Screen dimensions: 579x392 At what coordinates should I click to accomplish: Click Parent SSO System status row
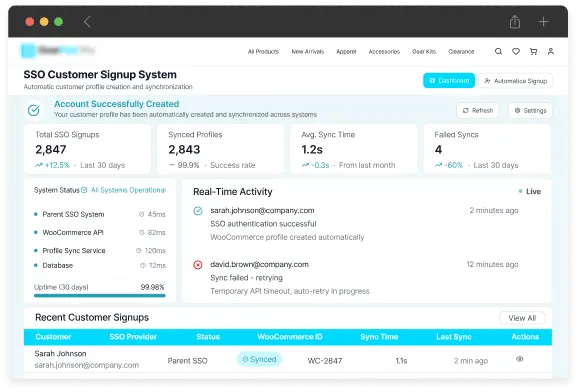100,214
